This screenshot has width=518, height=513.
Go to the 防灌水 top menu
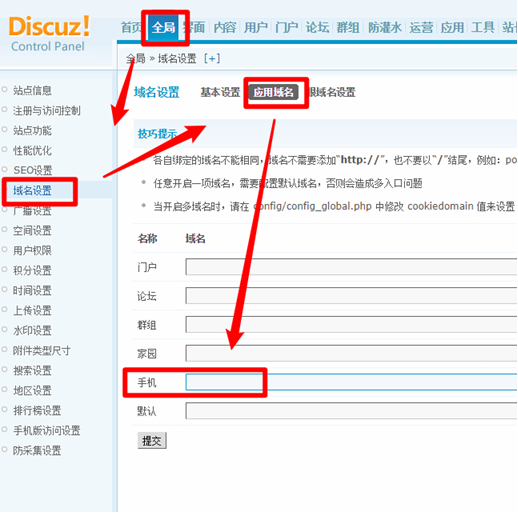[385, 28]
